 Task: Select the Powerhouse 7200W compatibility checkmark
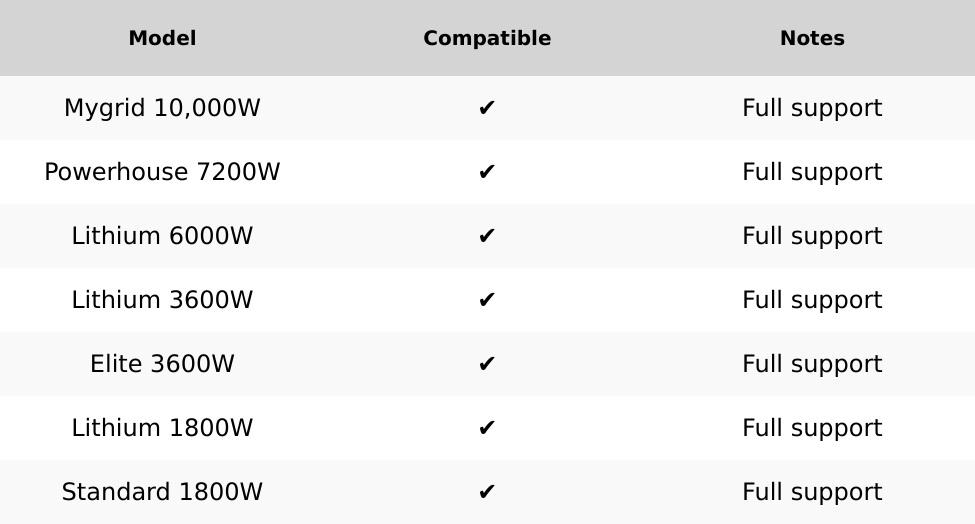coord(487,172)
